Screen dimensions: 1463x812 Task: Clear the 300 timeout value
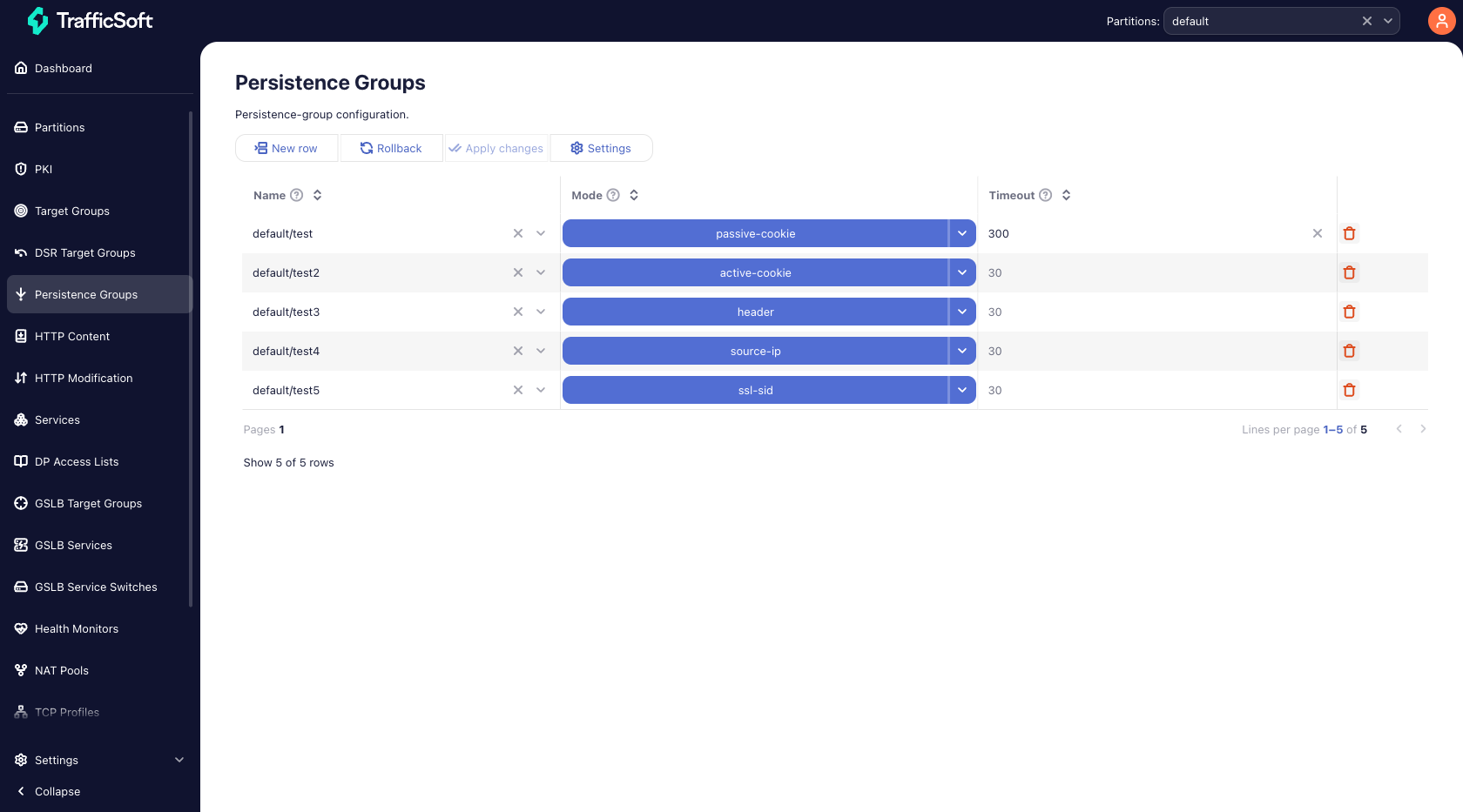pos(1317,233)
